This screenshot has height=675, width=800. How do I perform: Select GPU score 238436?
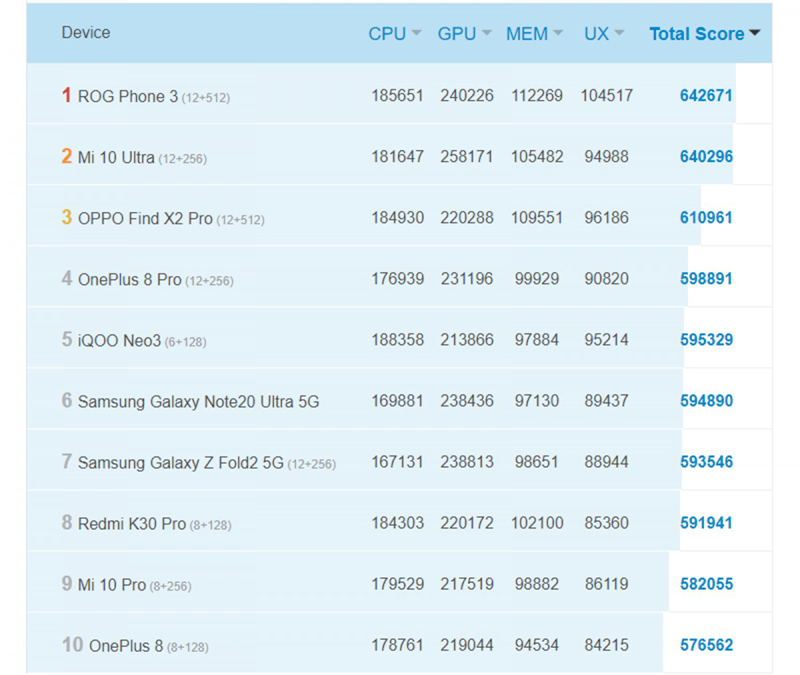click(467, 401)
